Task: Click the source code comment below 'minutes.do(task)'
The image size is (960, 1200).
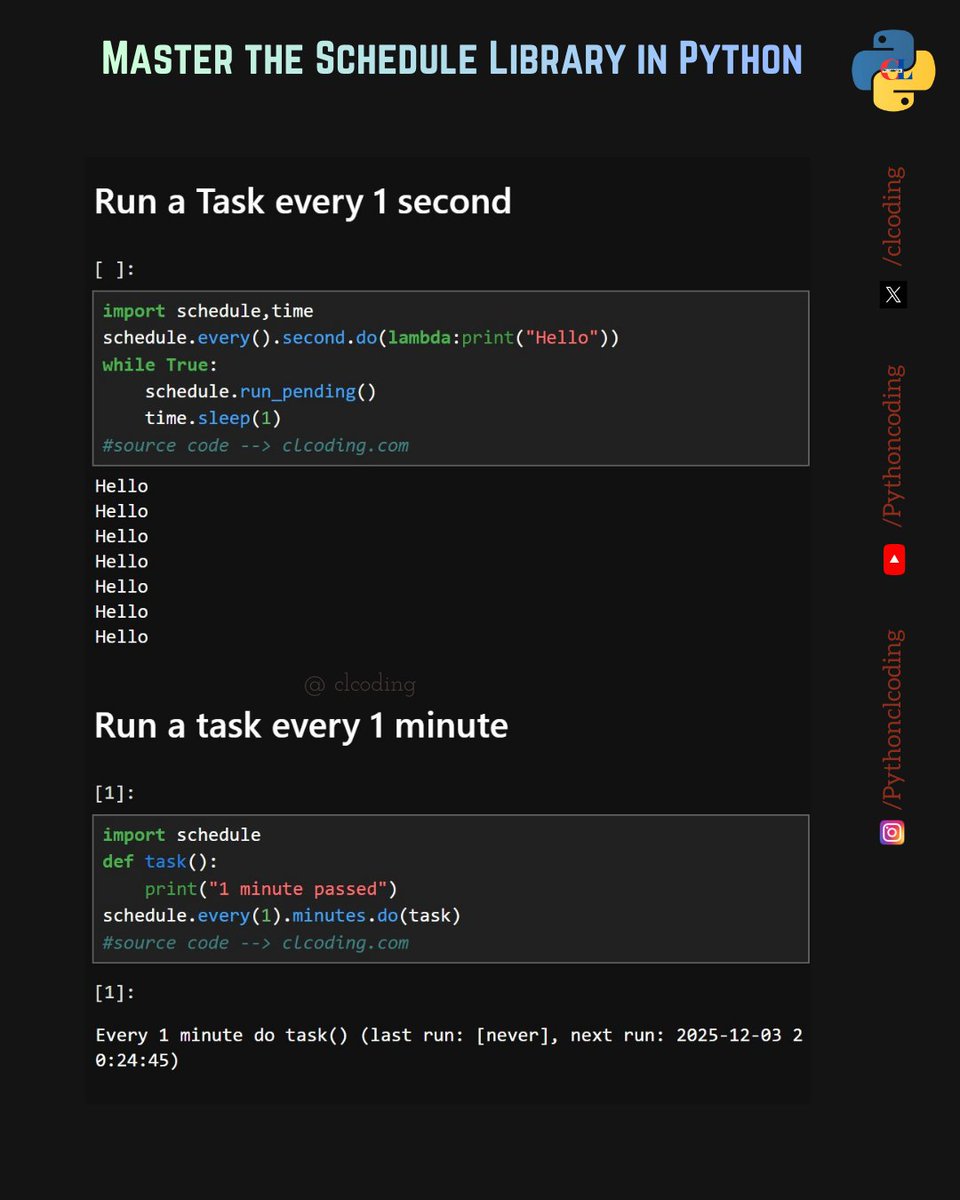Action: 255,943
